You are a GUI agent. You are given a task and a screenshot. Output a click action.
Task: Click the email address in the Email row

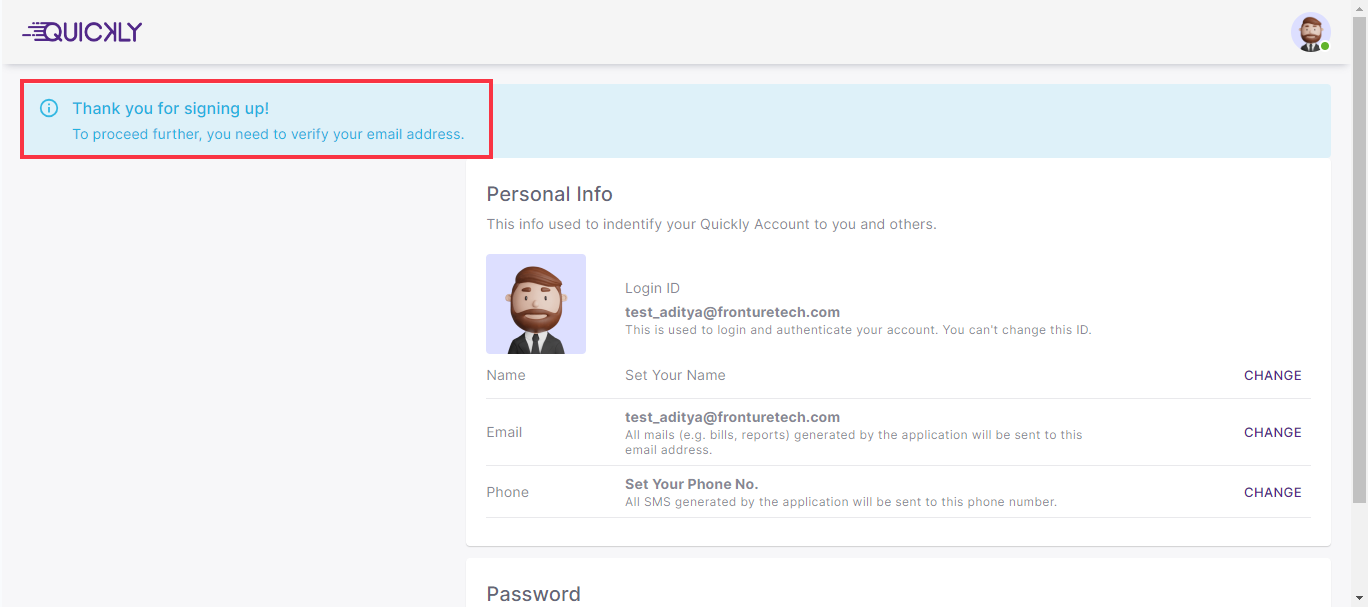point(732,417)
